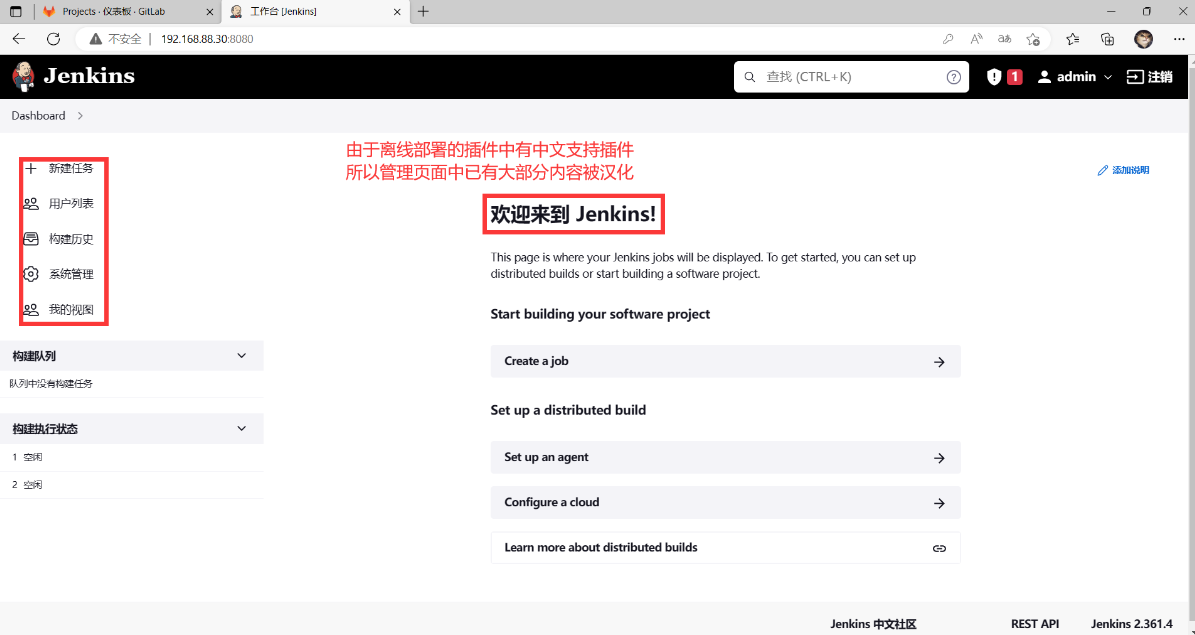
Task: Click the link icon on Learn more row
Action: (939, 548)
